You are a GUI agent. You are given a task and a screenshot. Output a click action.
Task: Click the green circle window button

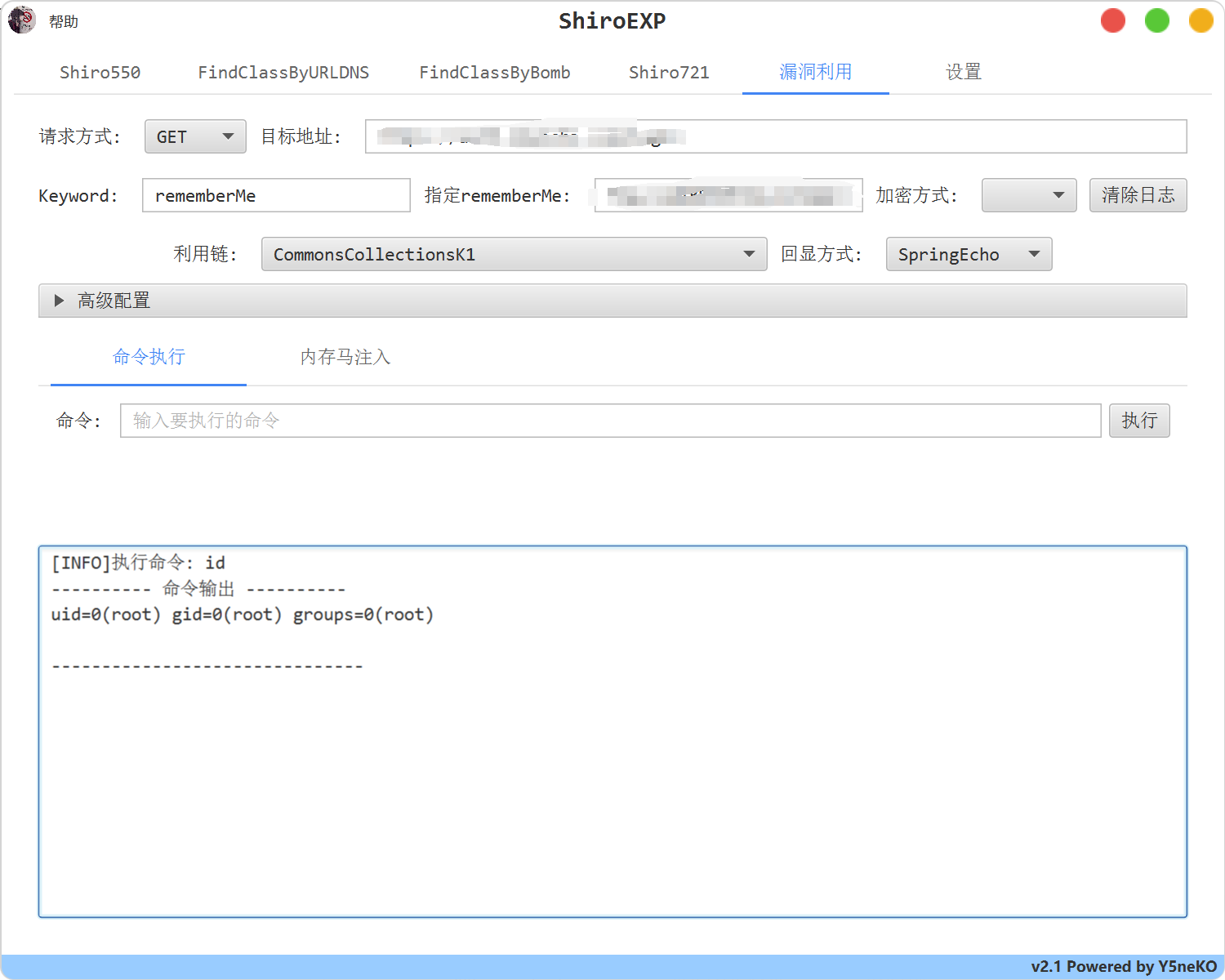click(1156, 20)
